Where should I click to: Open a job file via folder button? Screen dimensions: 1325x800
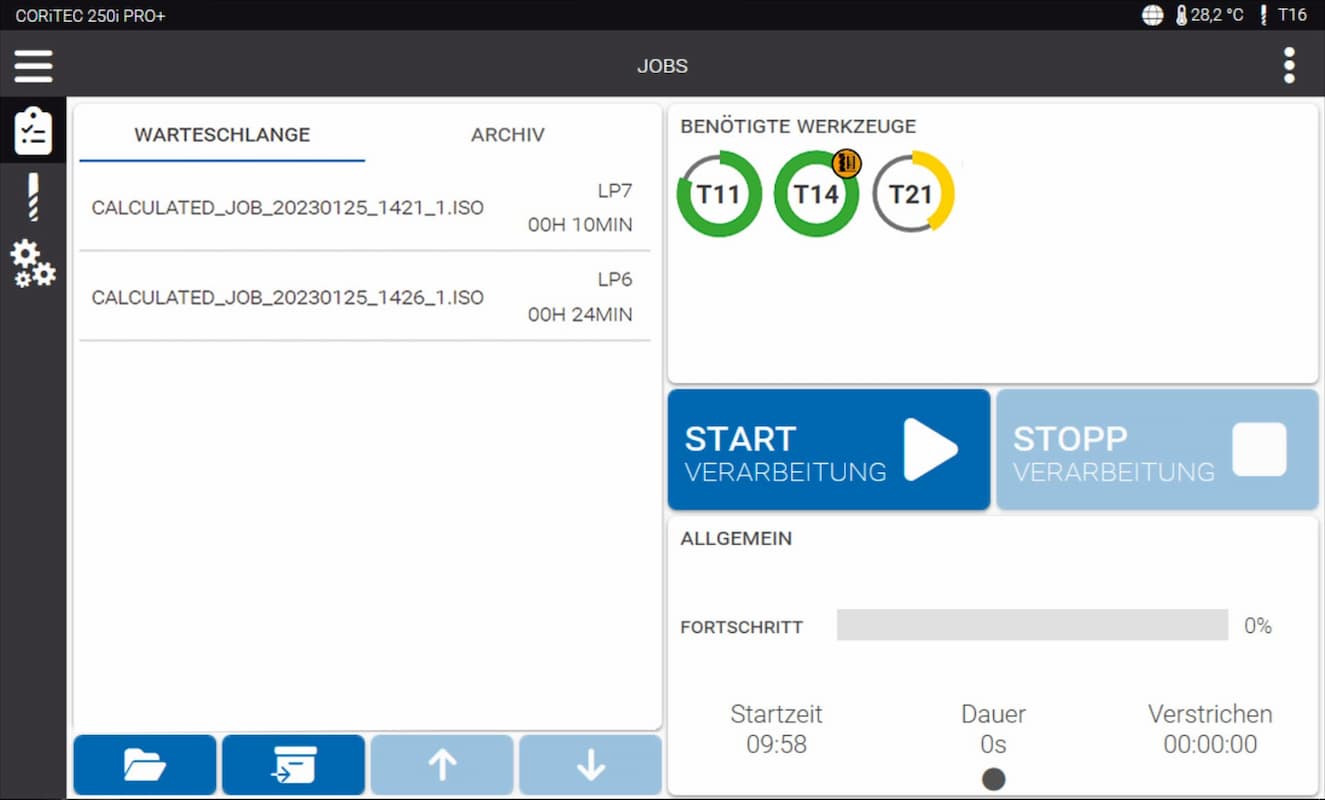pyautogui.click(x=145, y=765)
